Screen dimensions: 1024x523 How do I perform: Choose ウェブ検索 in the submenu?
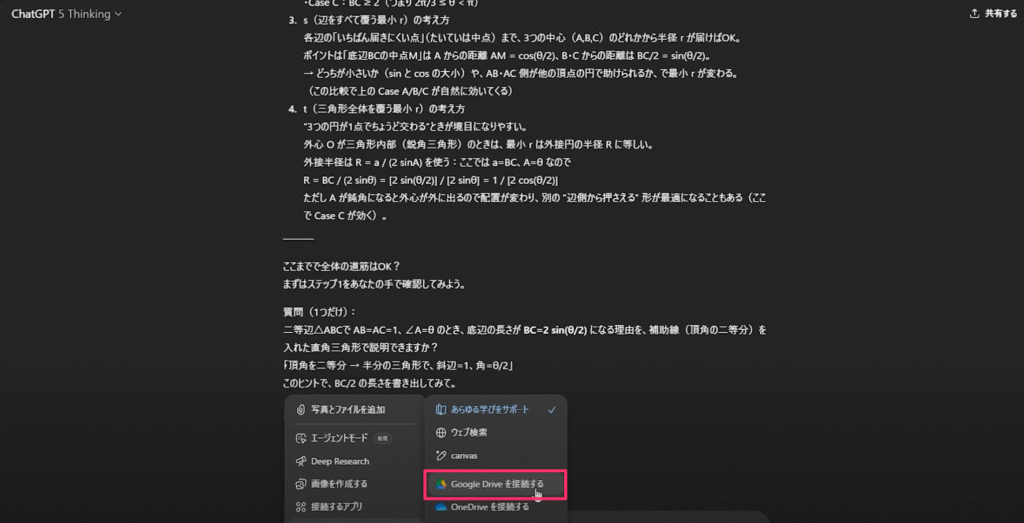[497, 432]
